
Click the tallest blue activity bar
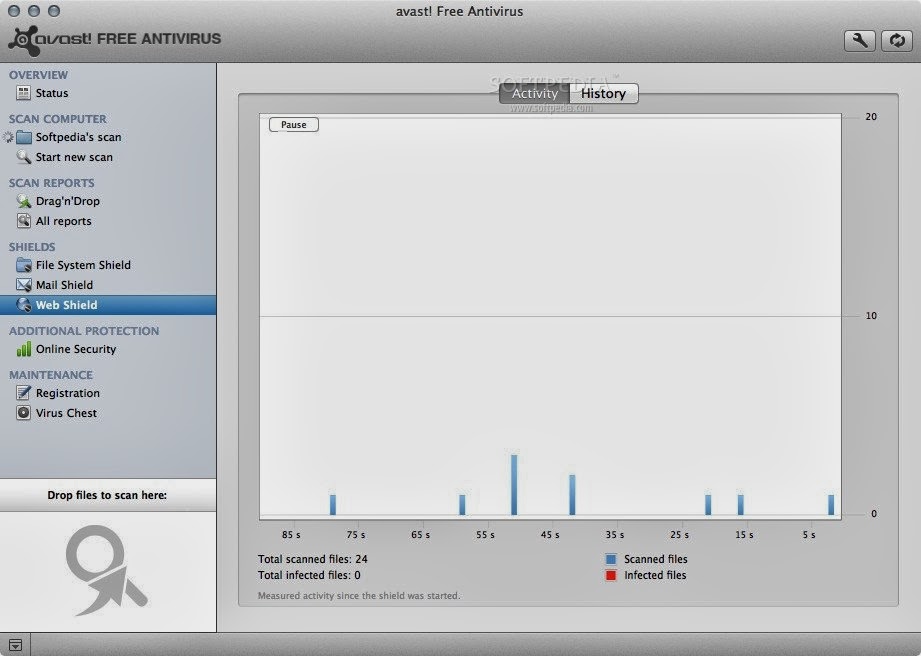coord(514,485)
